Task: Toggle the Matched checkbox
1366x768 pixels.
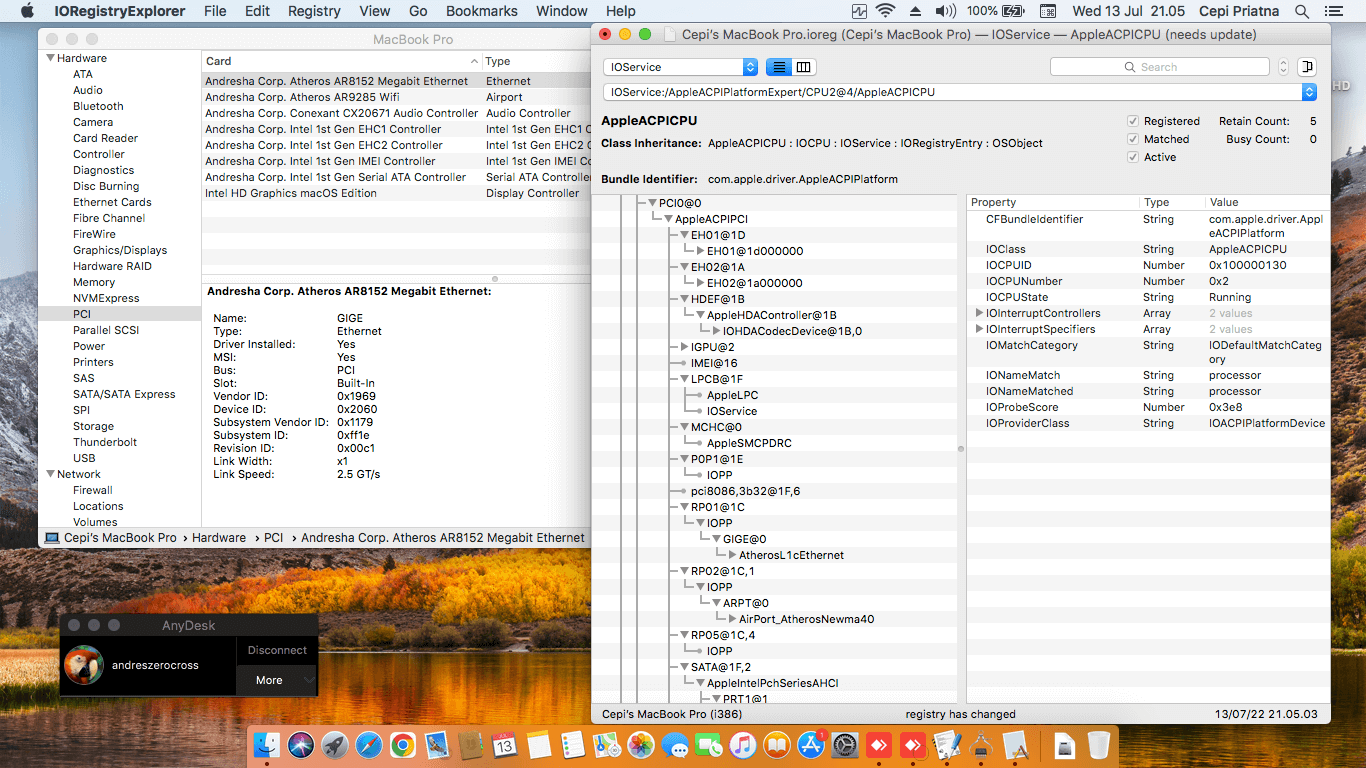Action: point(1133,139)
